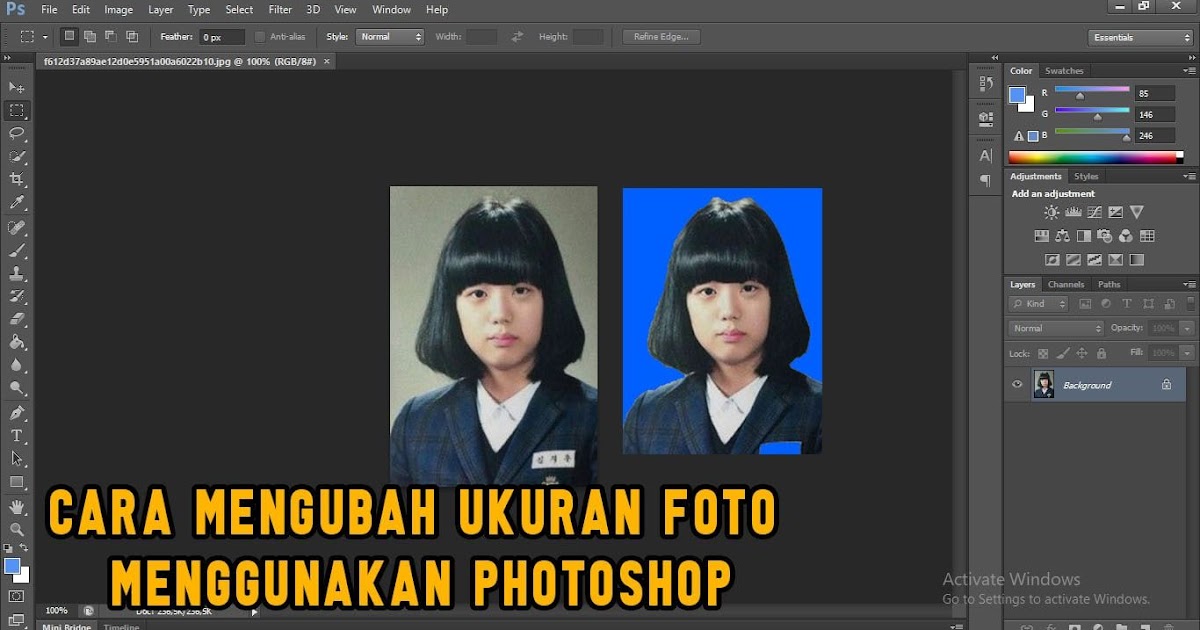Click the color spectrum ramp bar
The height and width of the screenshot is (630, 1200).
[1096, 157]
